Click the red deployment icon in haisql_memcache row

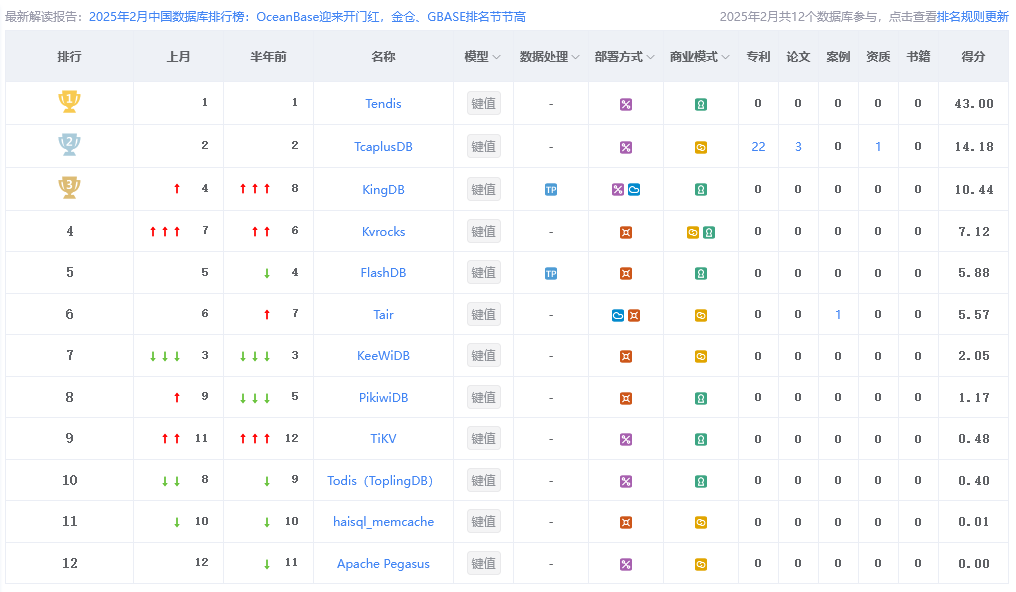tap(626, 523)
